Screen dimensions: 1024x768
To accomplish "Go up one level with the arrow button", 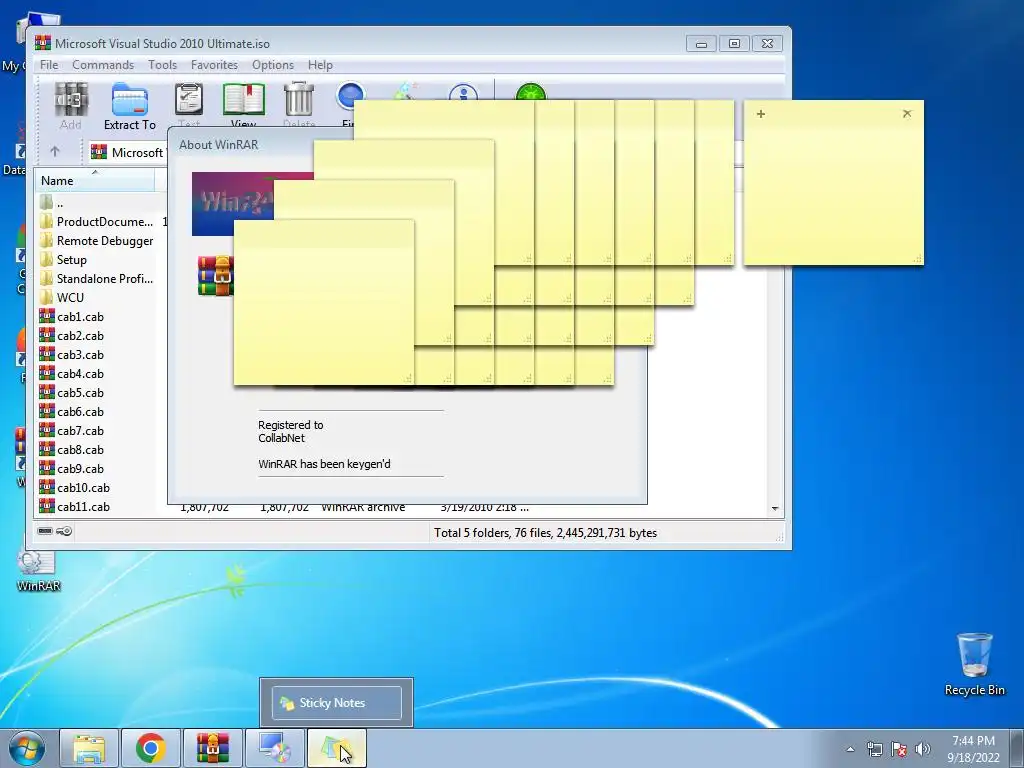I will [55, 152].
